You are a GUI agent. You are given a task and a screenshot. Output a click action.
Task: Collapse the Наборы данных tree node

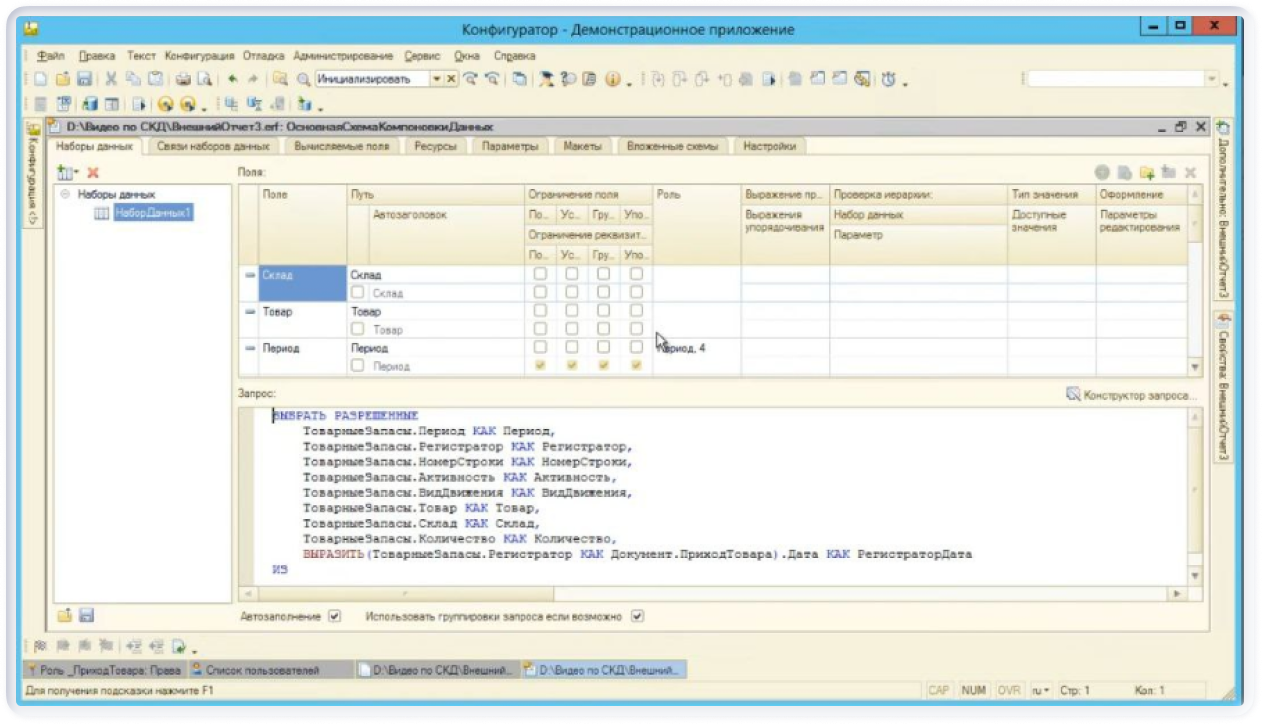(x=65, y=194)
